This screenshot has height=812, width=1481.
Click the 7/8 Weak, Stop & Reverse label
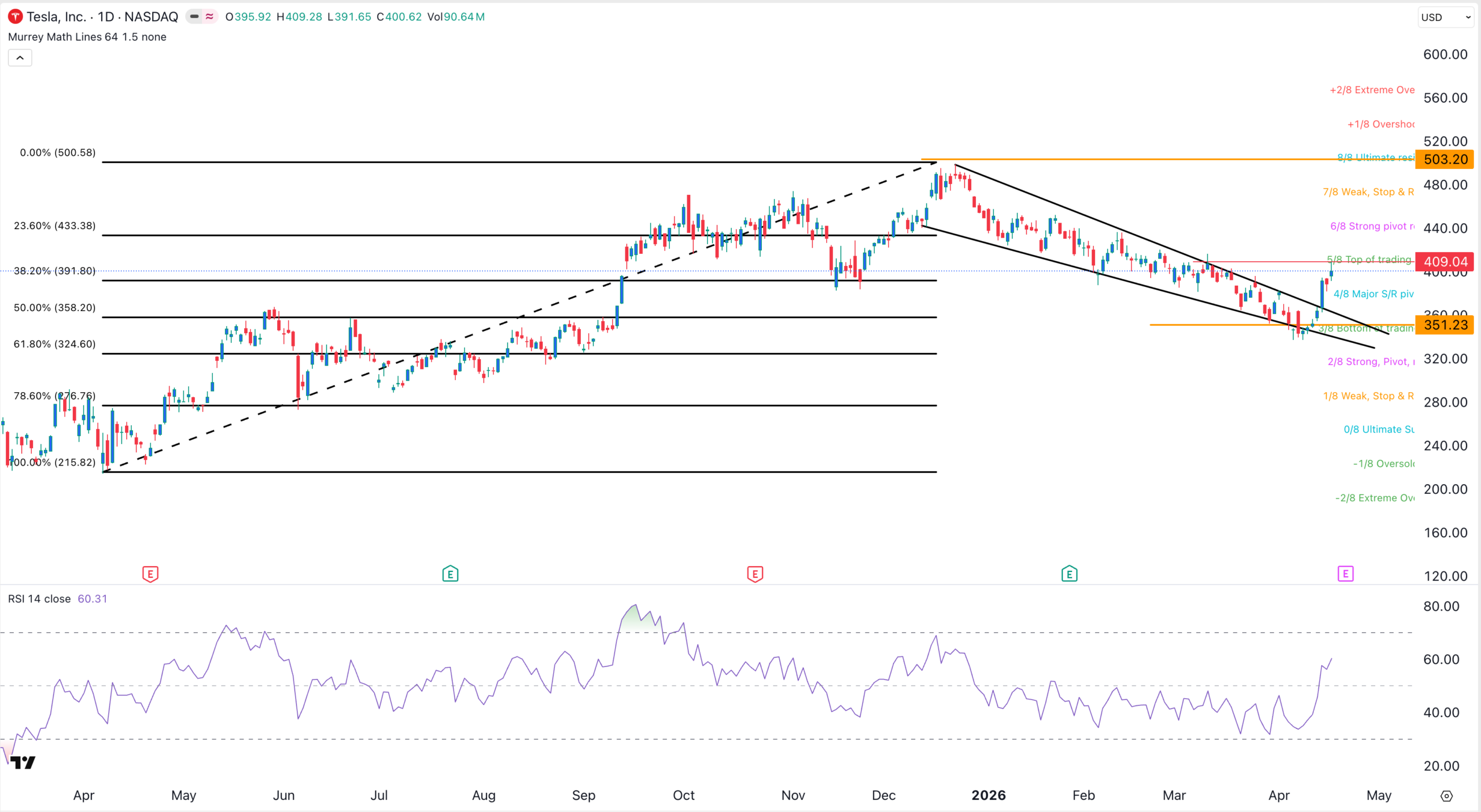(x=1368, y=192)
